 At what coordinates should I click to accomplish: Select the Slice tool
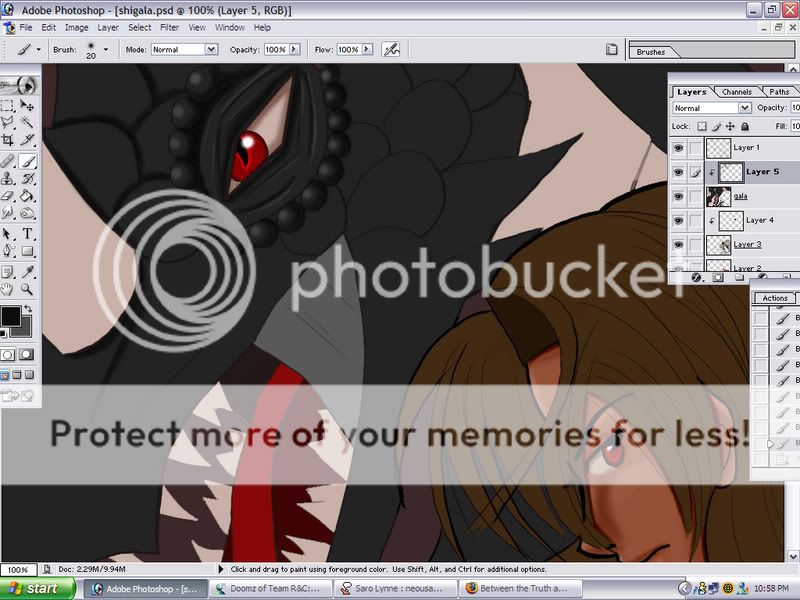coord(27,139)
